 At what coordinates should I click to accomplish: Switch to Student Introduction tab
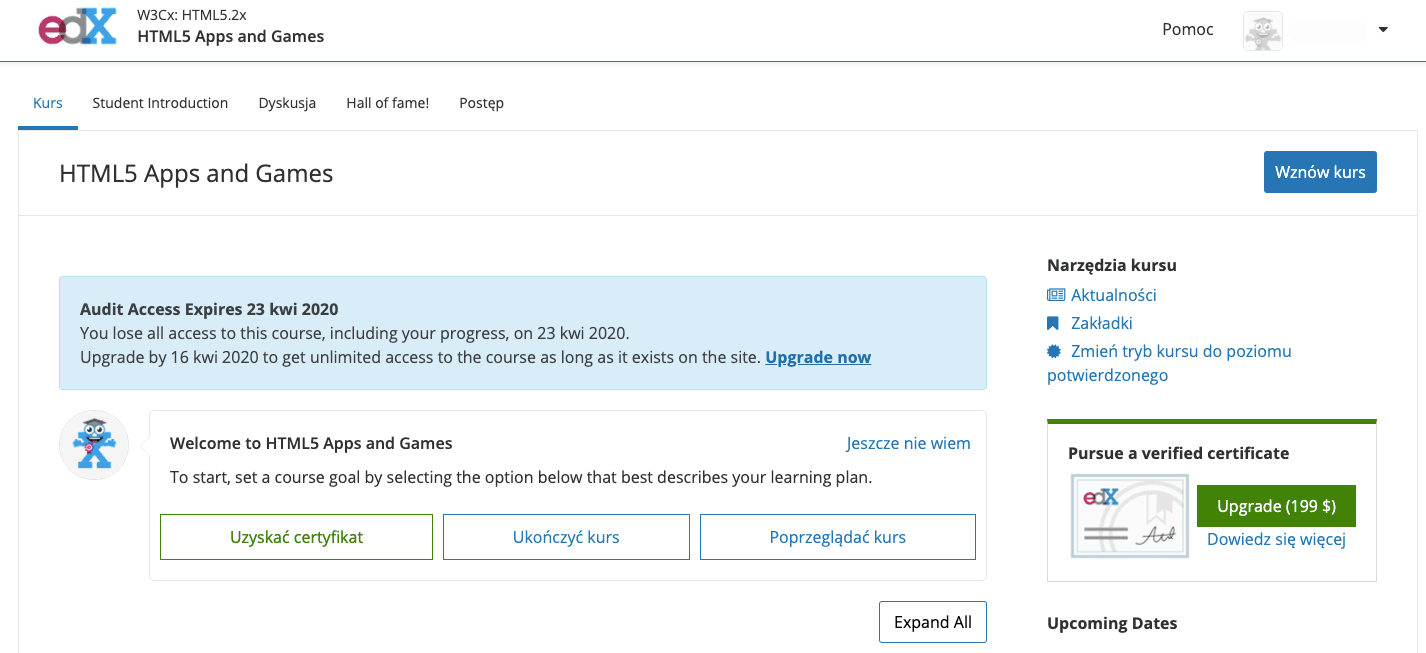(x=160, y=103)
